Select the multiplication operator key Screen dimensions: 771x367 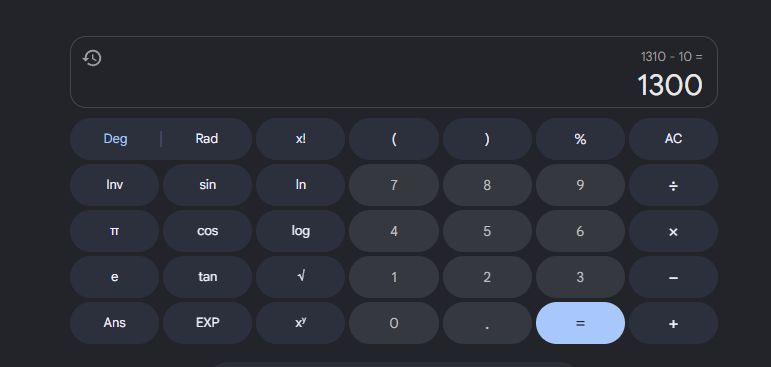tap(673, 231)
